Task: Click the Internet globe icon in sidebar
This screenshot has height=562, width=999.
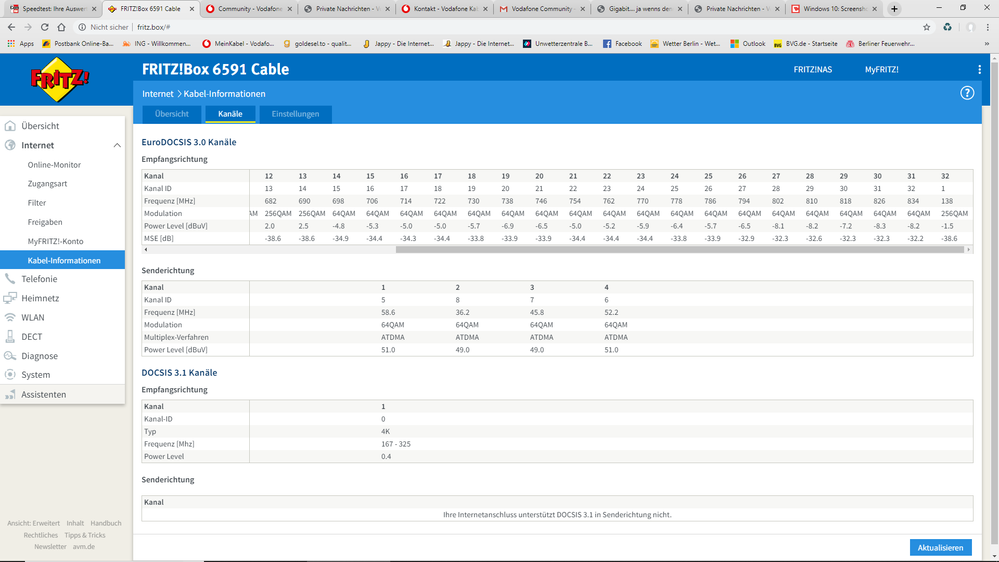Action: pos(10,145)
